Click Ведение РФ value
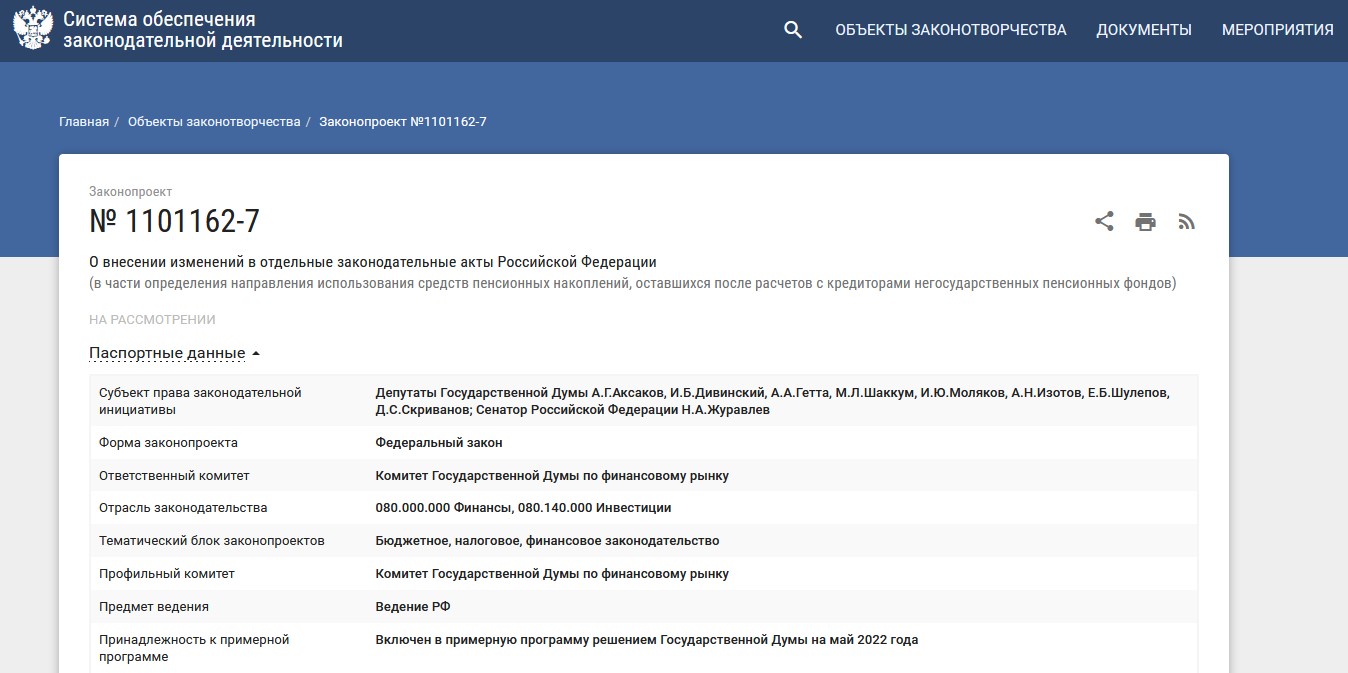Screen dimensions: 1348x673 point(413,607)
